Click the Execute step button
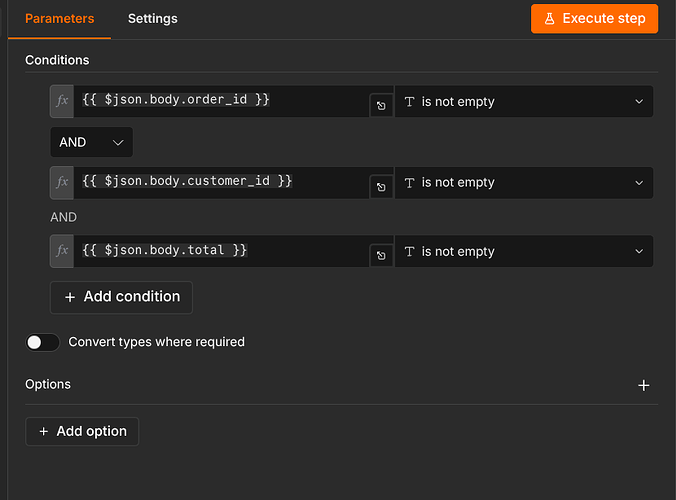Viewport: 676px width, 500px height. [x=594, y=19]
